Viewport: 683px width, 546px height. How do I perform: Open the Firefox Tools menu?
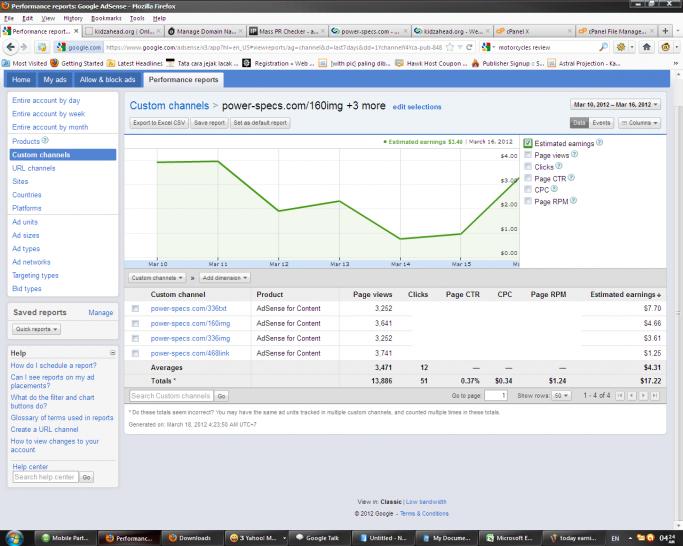pyautogui.click(x=137, y=18)
